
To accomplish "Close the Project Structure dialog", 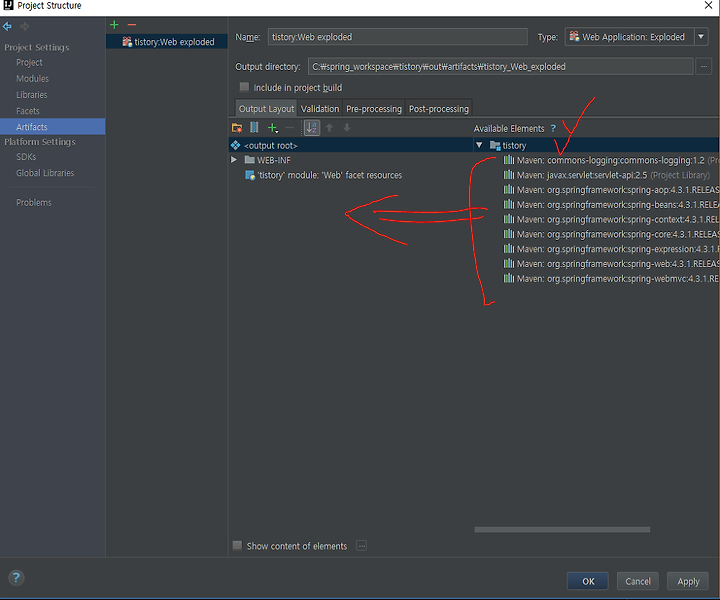I will [x=708, y=5].
